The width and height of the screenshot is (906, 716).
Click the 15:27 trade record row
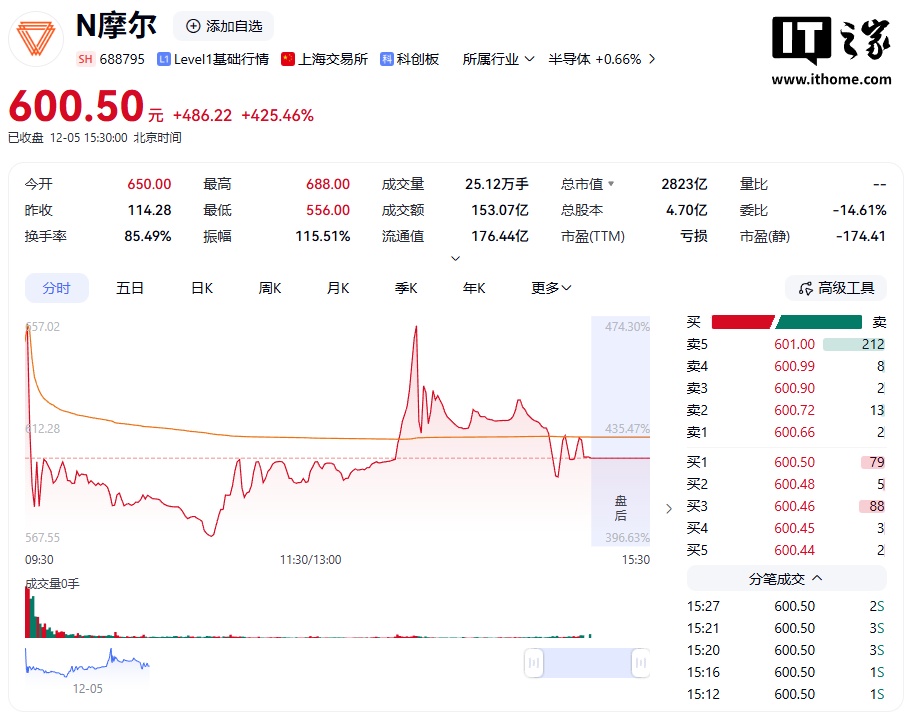click(786, 606)
